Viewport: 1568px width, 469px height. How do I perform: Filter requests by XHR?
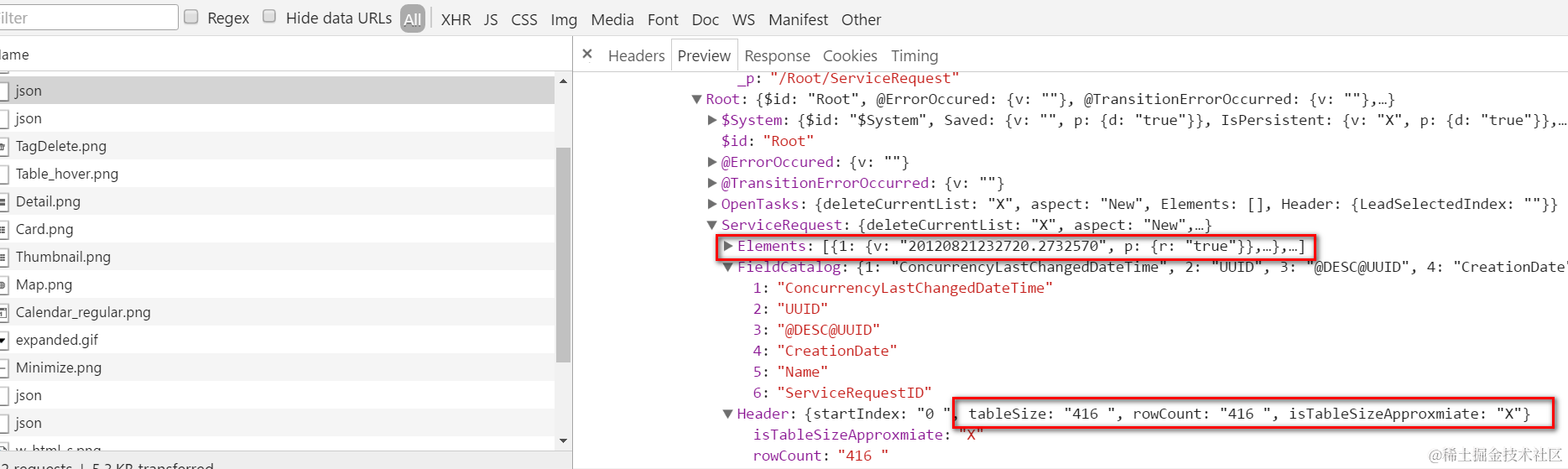[456, 19]
